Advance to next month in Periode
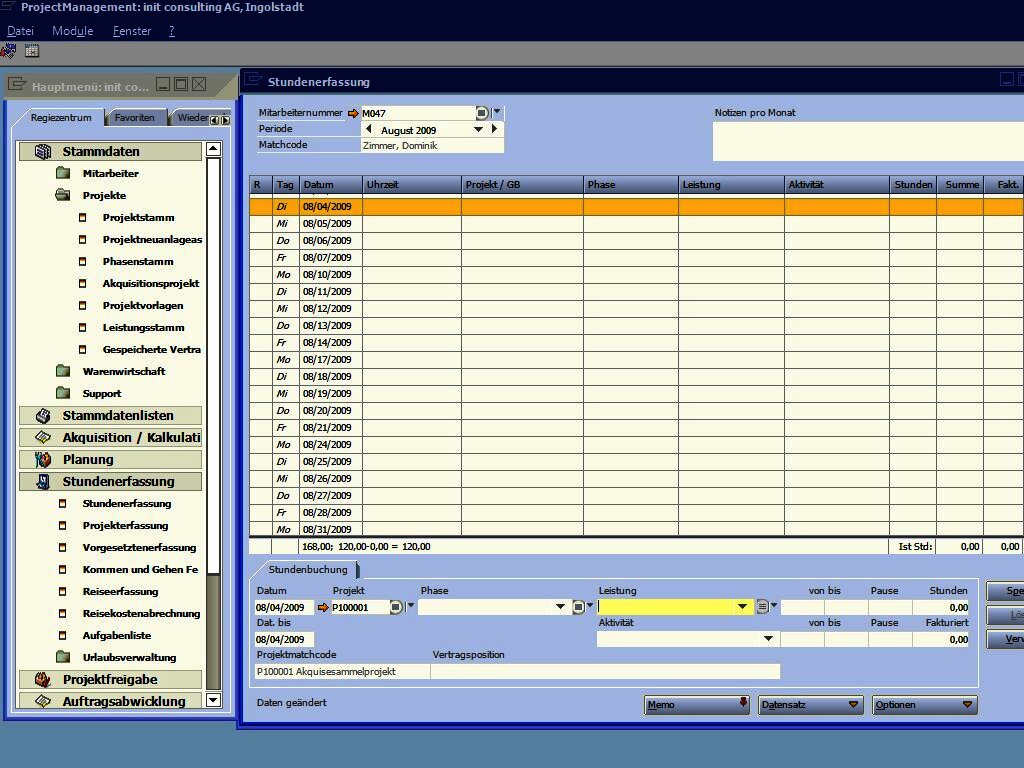The height and width of the screenshot is (768, 1024). (x=494, y=129)
